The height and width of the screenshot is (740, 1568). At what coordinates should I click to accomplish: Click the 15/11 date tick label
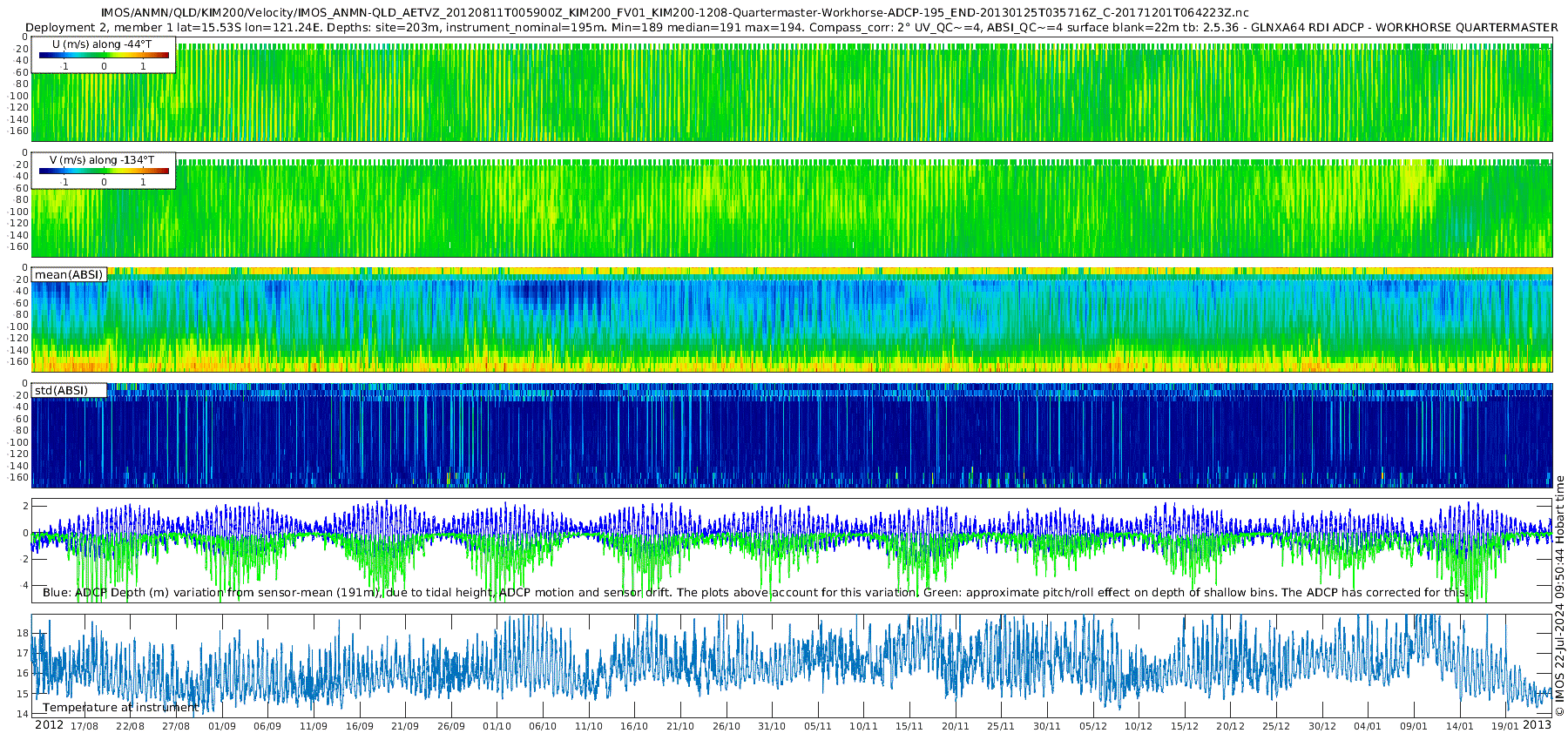[909, 726]
